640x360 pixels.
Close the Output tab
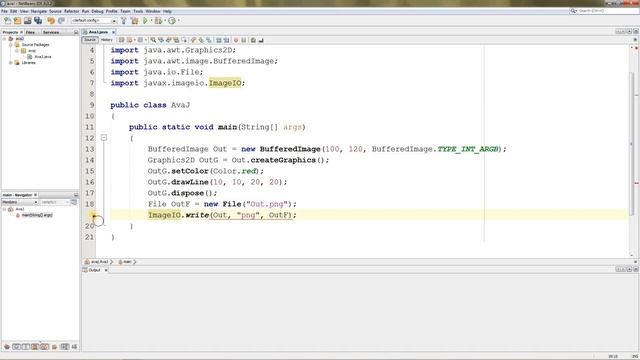pos(106,270)
